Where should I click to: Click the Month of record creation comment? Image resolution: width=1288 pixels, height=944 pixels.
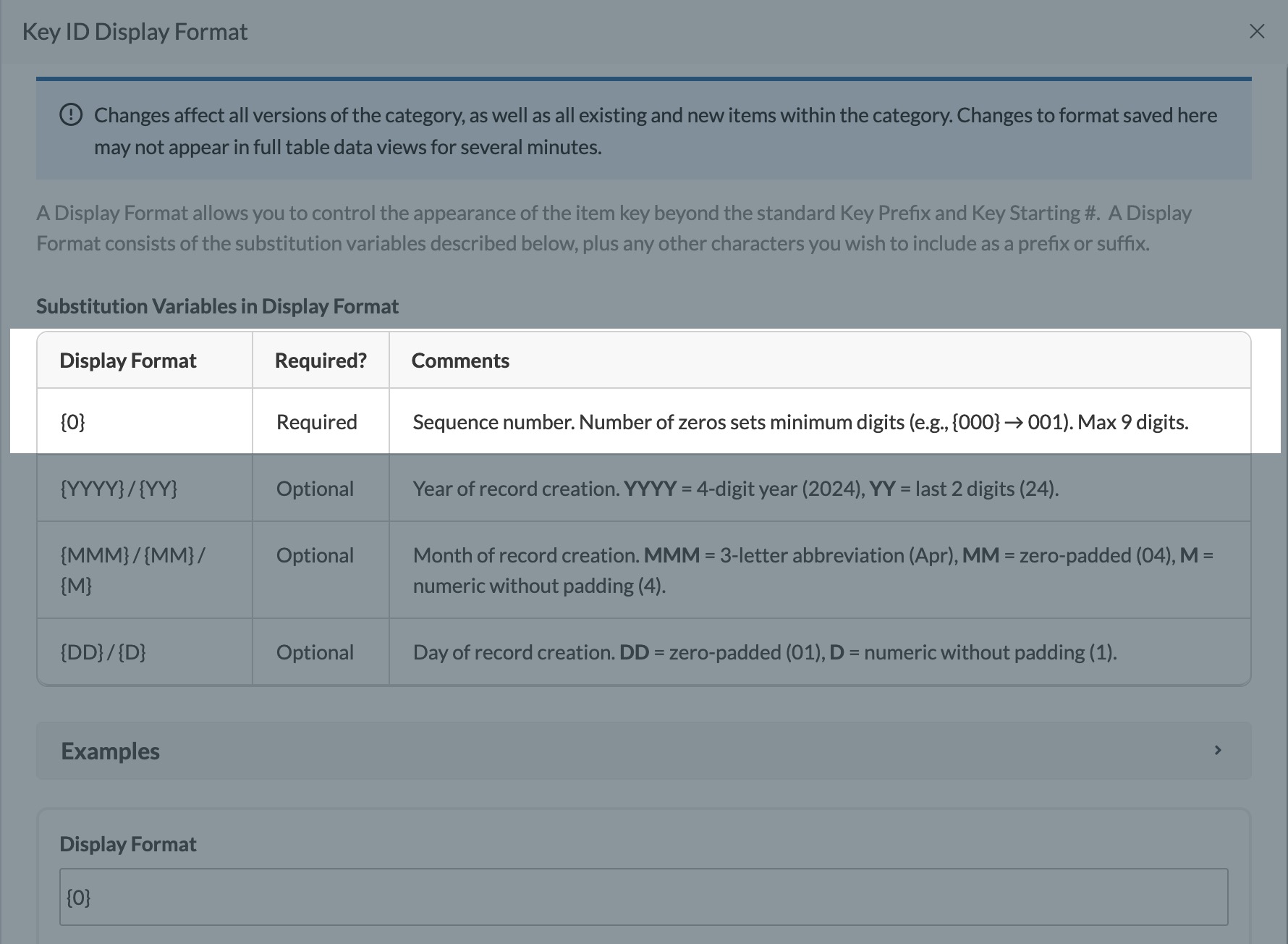(813, 570)
